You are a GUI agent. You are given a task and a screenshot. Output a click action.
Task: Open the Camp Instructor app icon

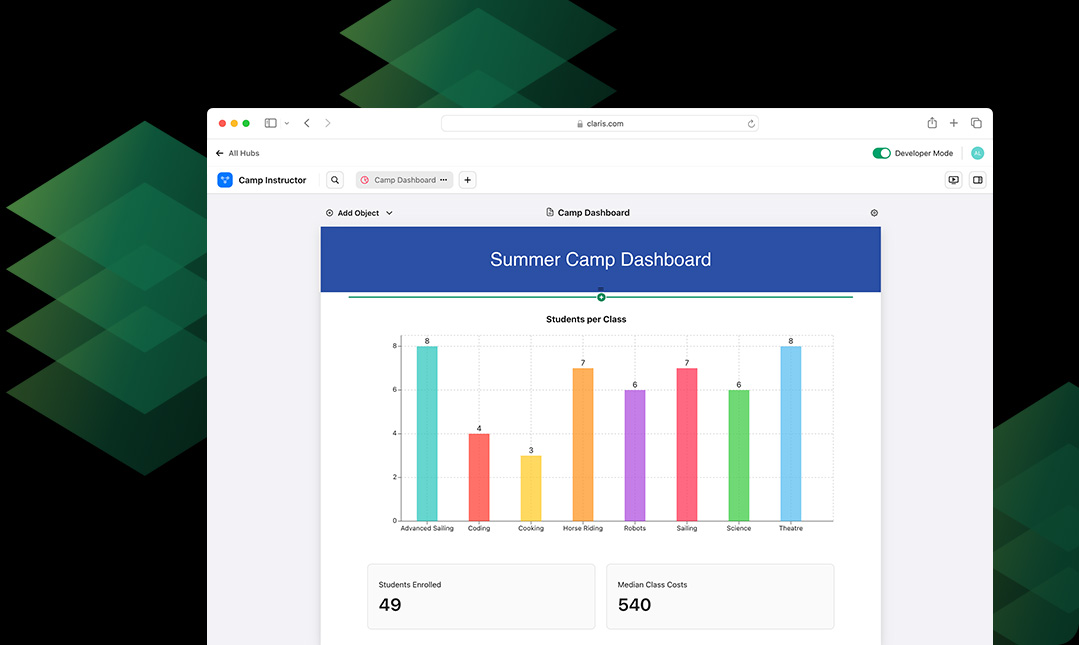tap(224, 180)
